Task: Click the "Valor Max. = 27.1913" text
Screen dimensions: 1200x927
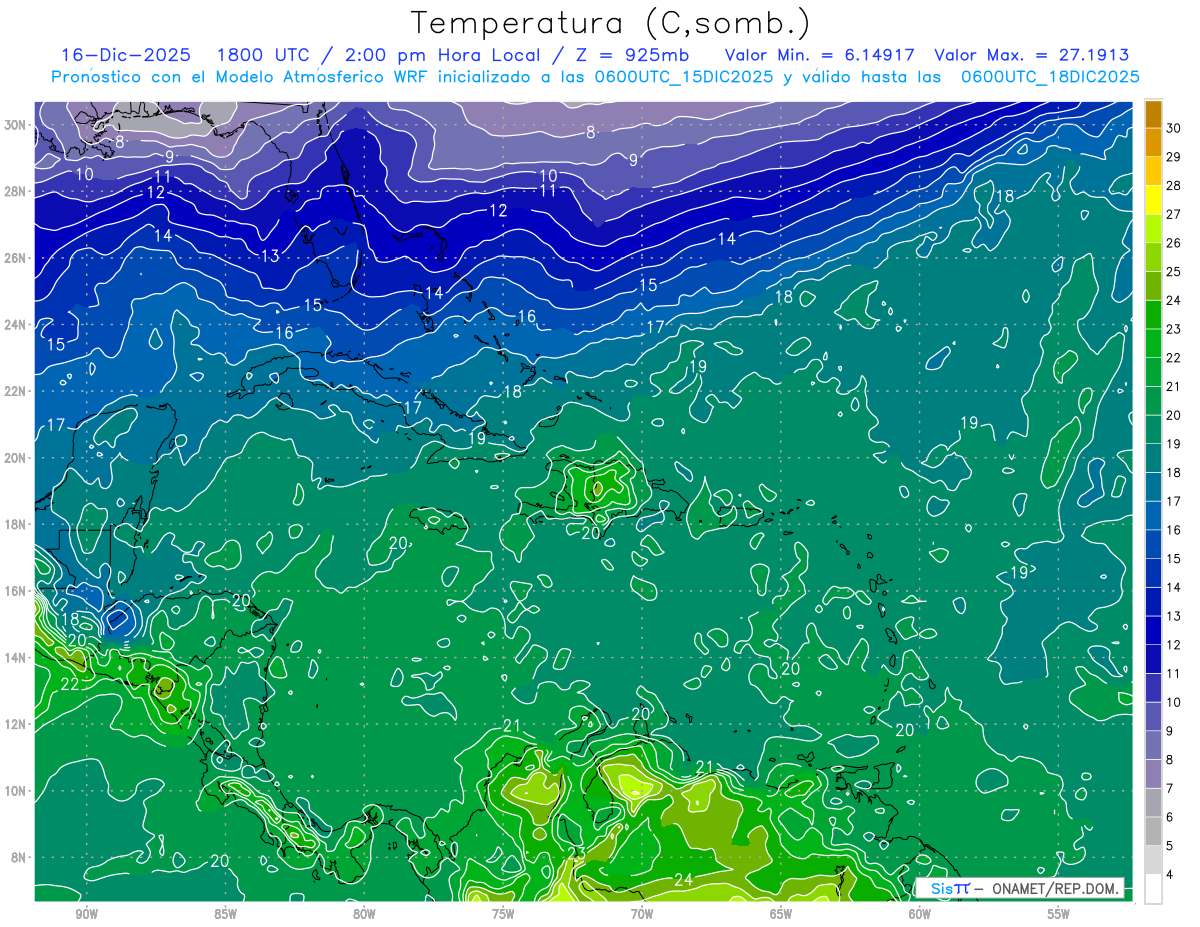Action: [1031, 55]
